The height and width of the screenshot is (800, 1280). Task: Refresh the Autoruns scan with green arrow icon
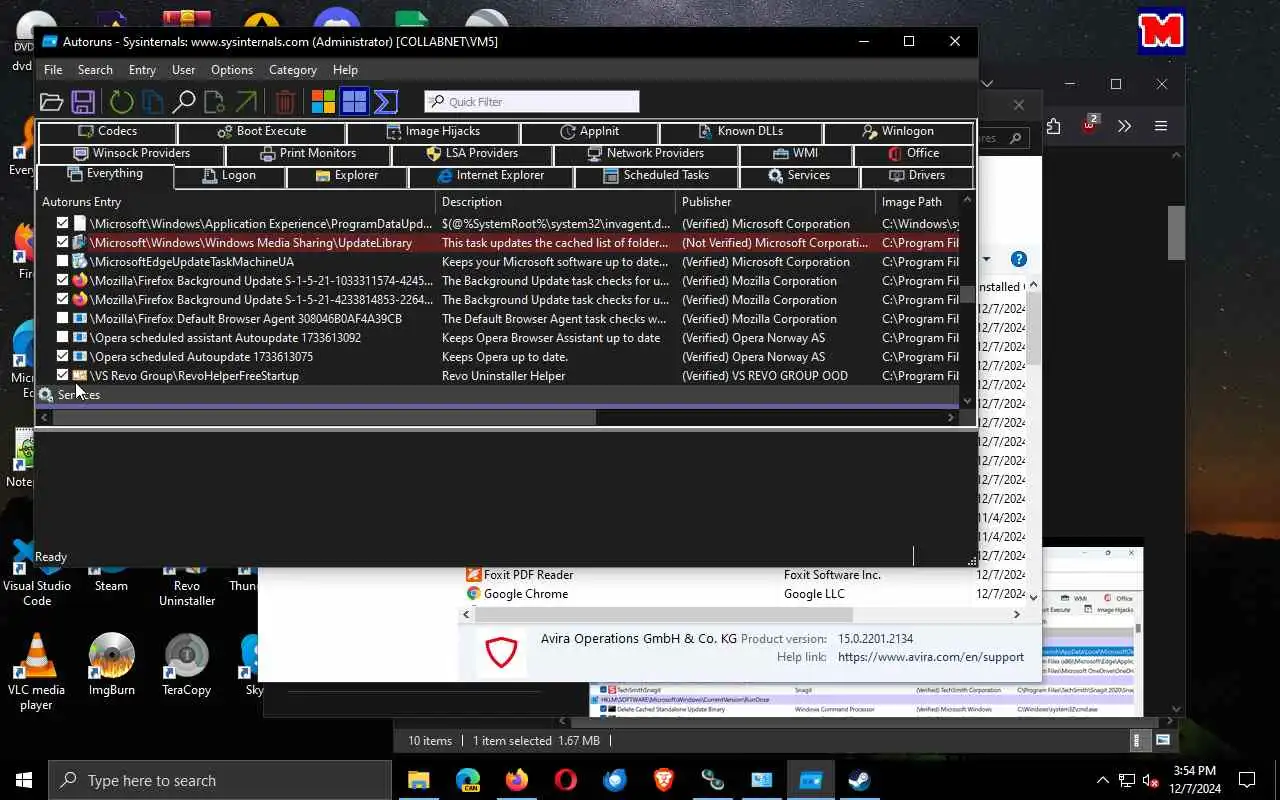pos(121,102)
